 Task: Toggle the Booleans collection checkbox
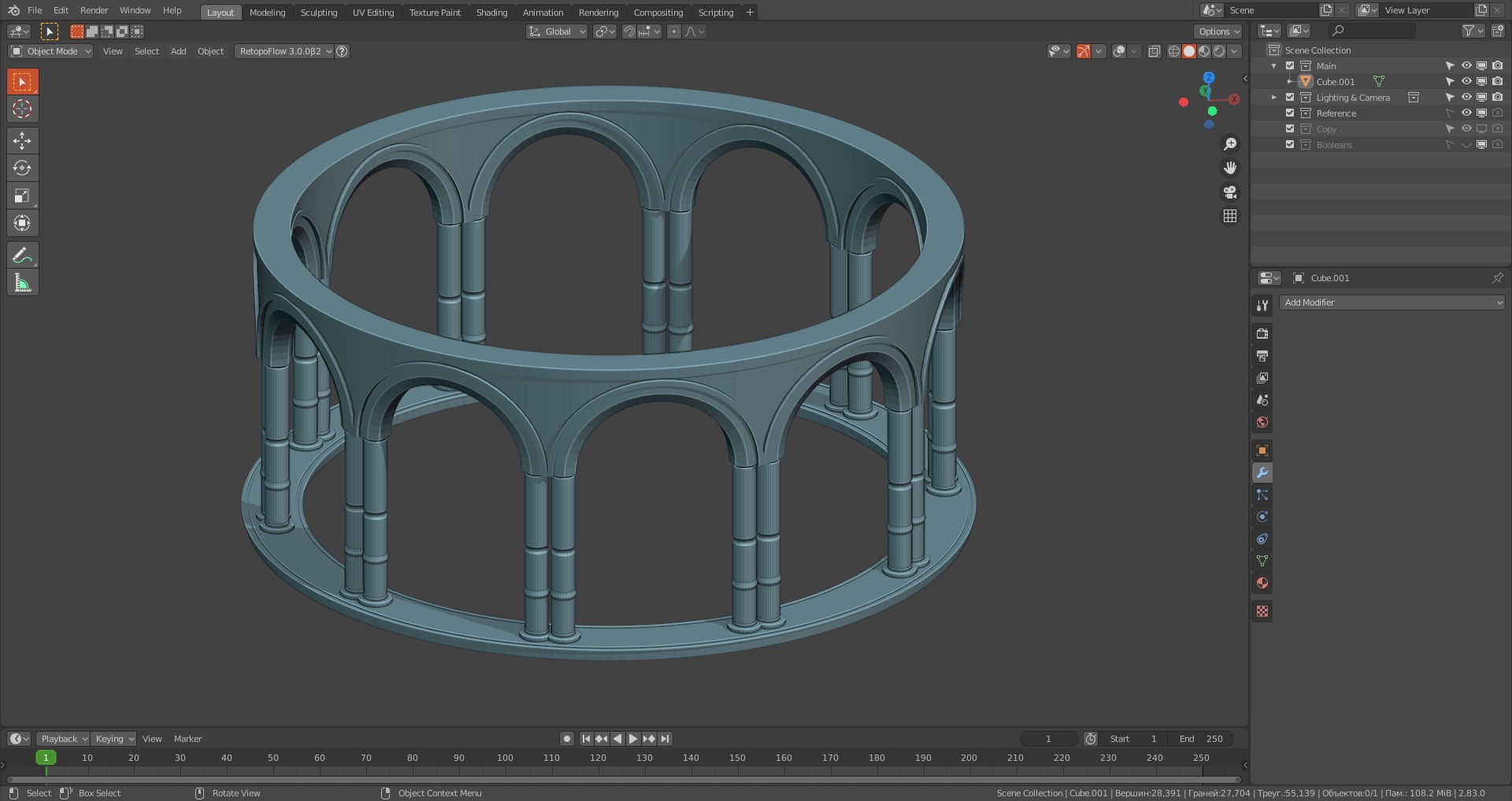pyautogui.click(x=1290, y=145)
